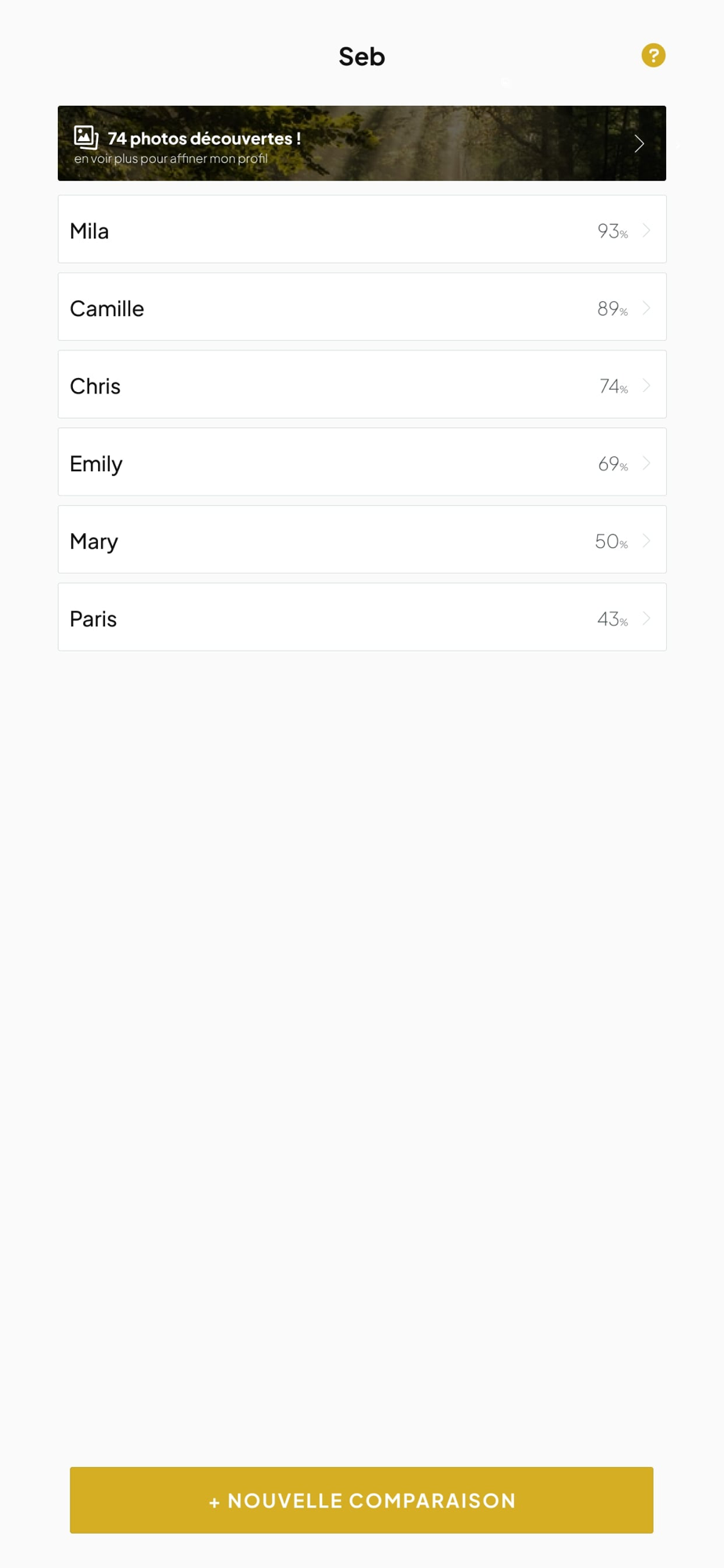Select the Mila name in the comparison list
The image size is (724, 1568).
pos(89,231)
